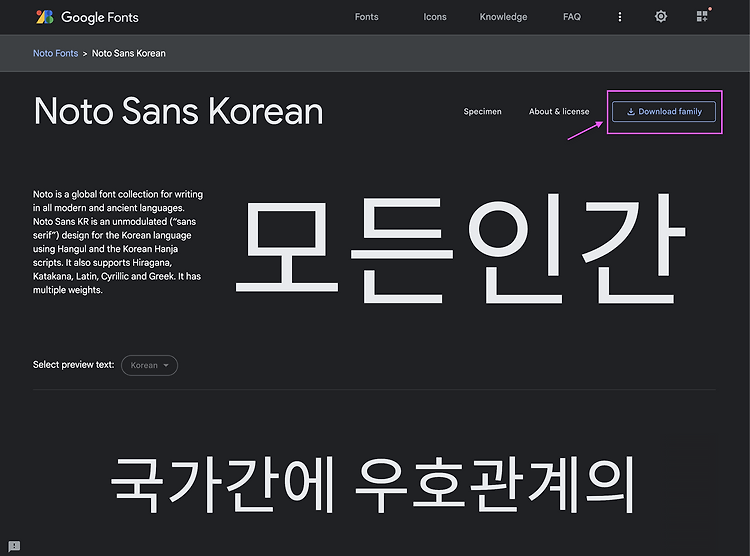
Task: Switch to the Specimen tab
Action: pos(482,111)
